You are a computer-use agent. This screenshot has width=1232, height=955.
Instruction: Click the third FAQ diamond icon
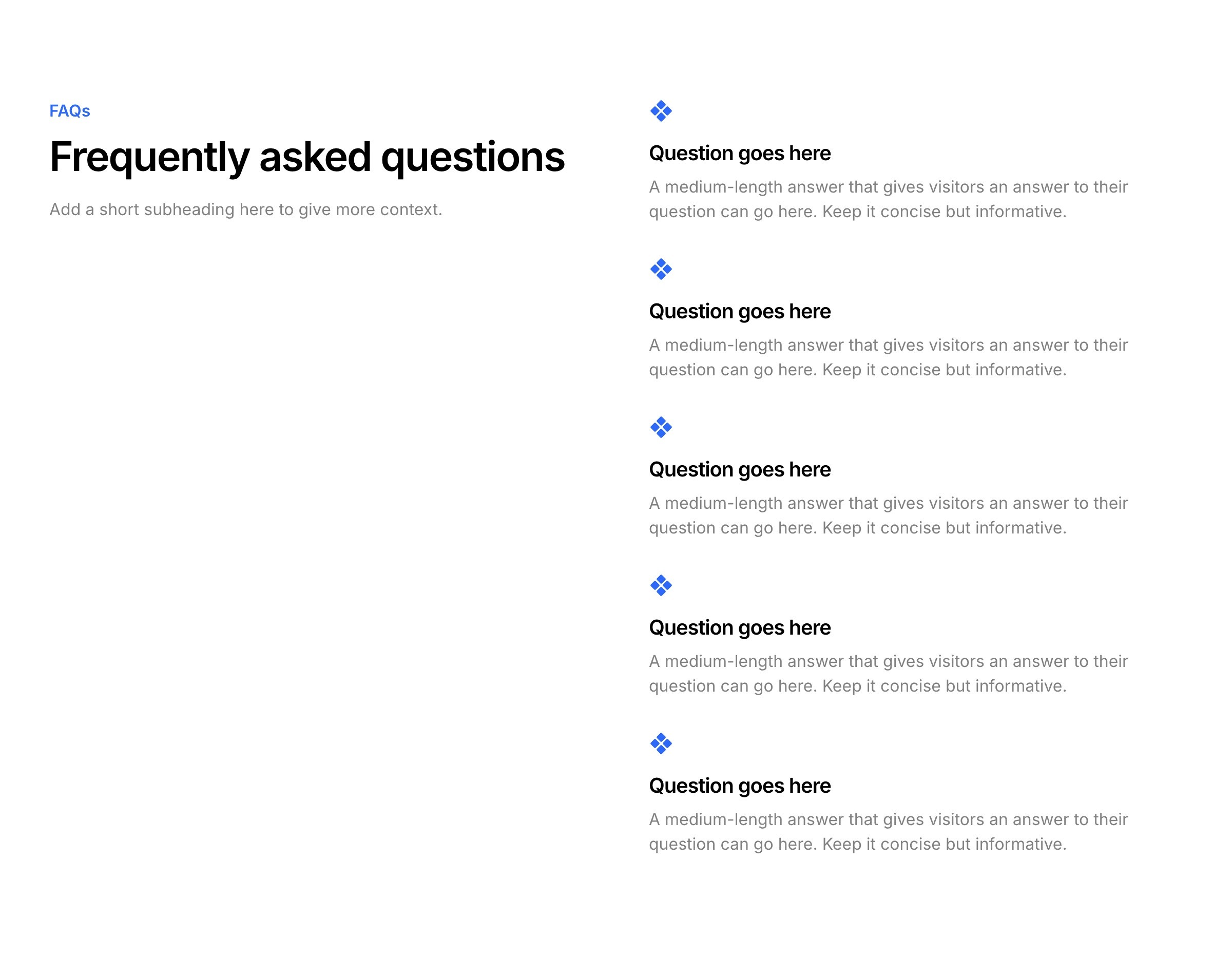(x=661, y=427)
